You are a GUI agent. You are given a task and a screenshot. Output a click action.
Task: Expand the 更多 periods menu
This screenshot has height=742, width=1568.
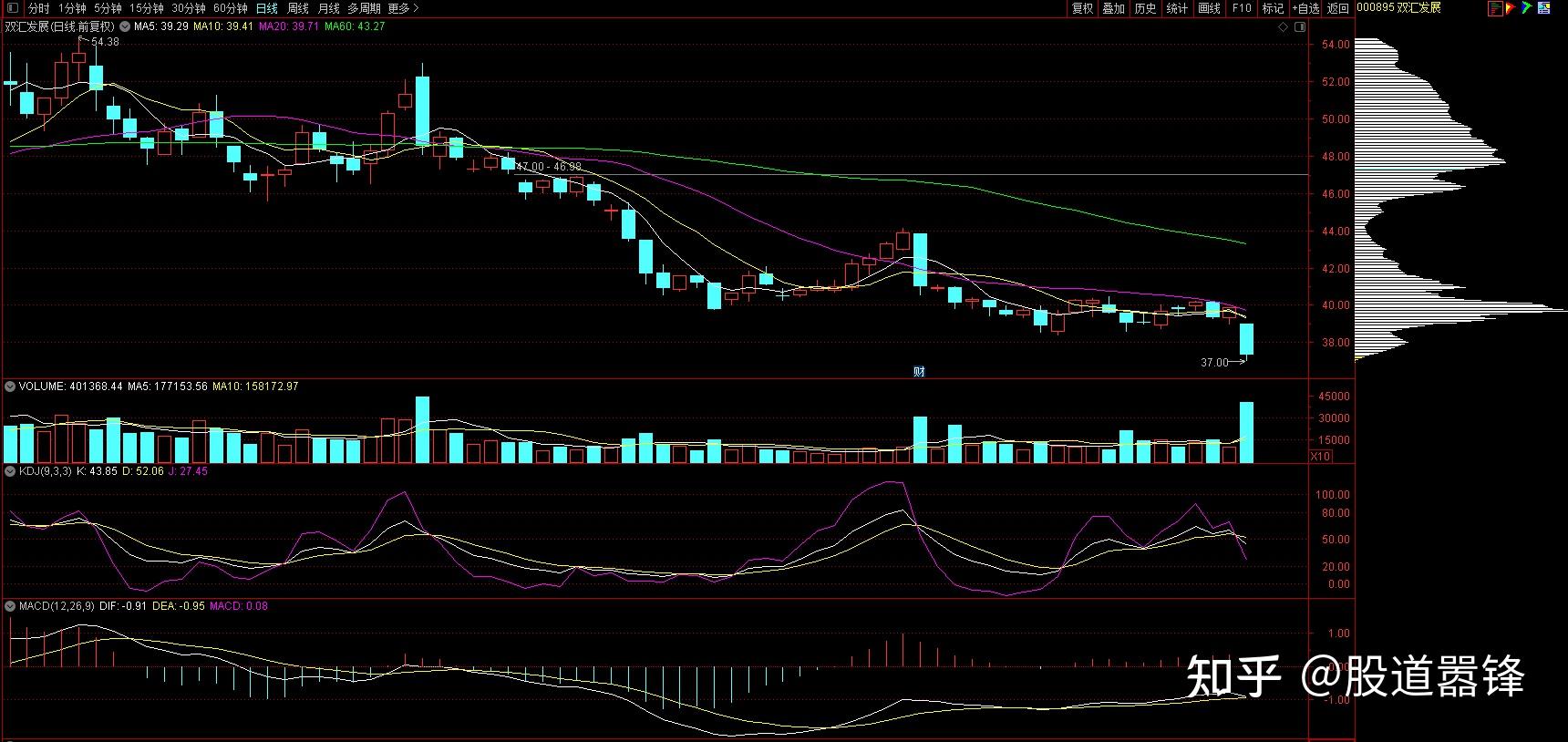pyautogui.click(x=403, y=8)
